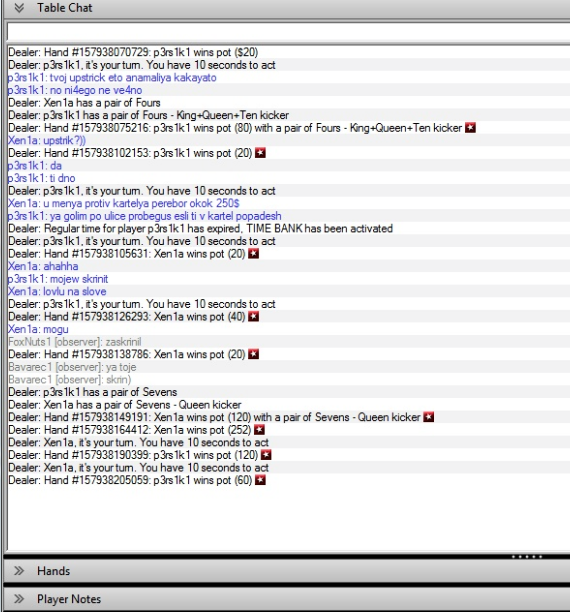Open the Table Chat panel header
The width and height of the screenshot is (570, 612).
pyautogui.click(x=287, y=8)
